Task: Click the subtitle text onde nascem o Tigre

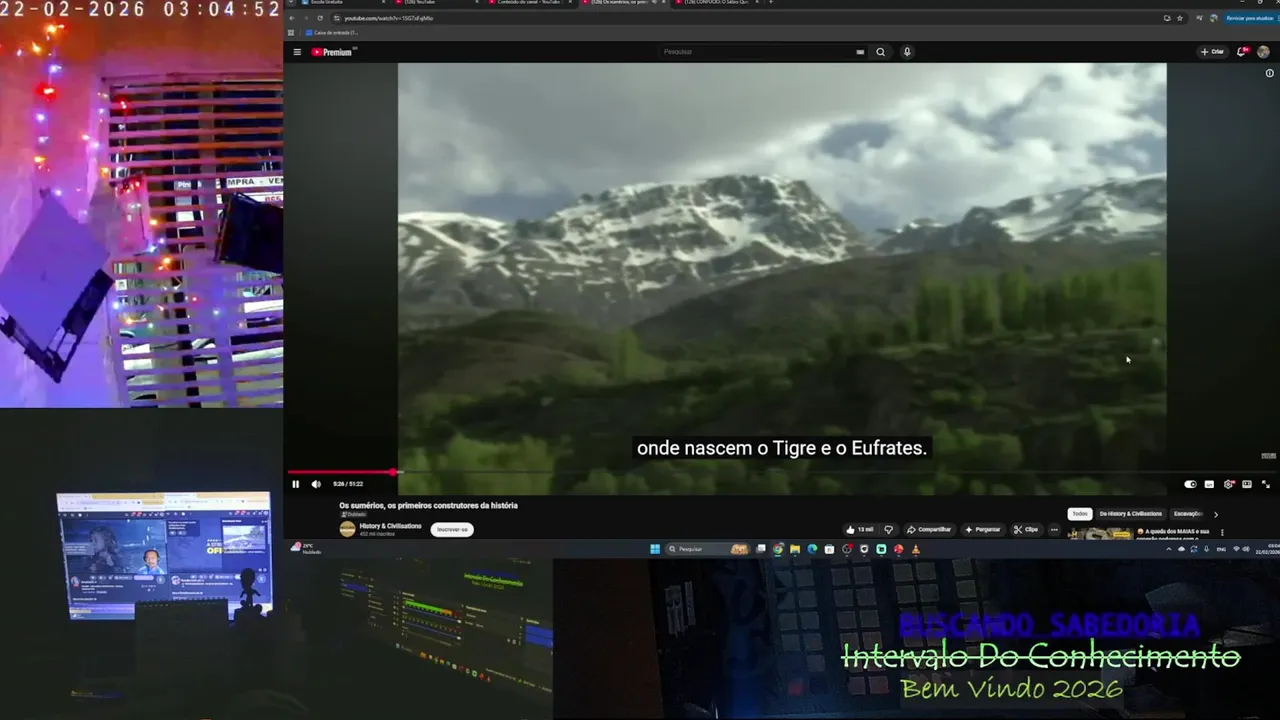Action: point(782,448)
